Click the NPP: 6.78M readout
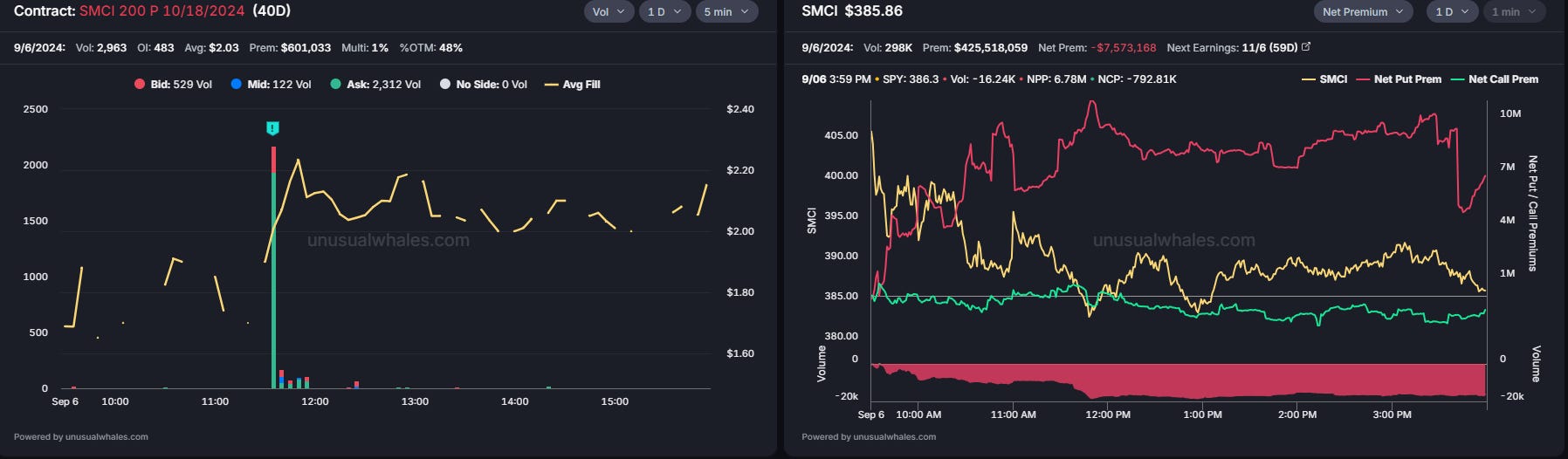 (1056, 79)
